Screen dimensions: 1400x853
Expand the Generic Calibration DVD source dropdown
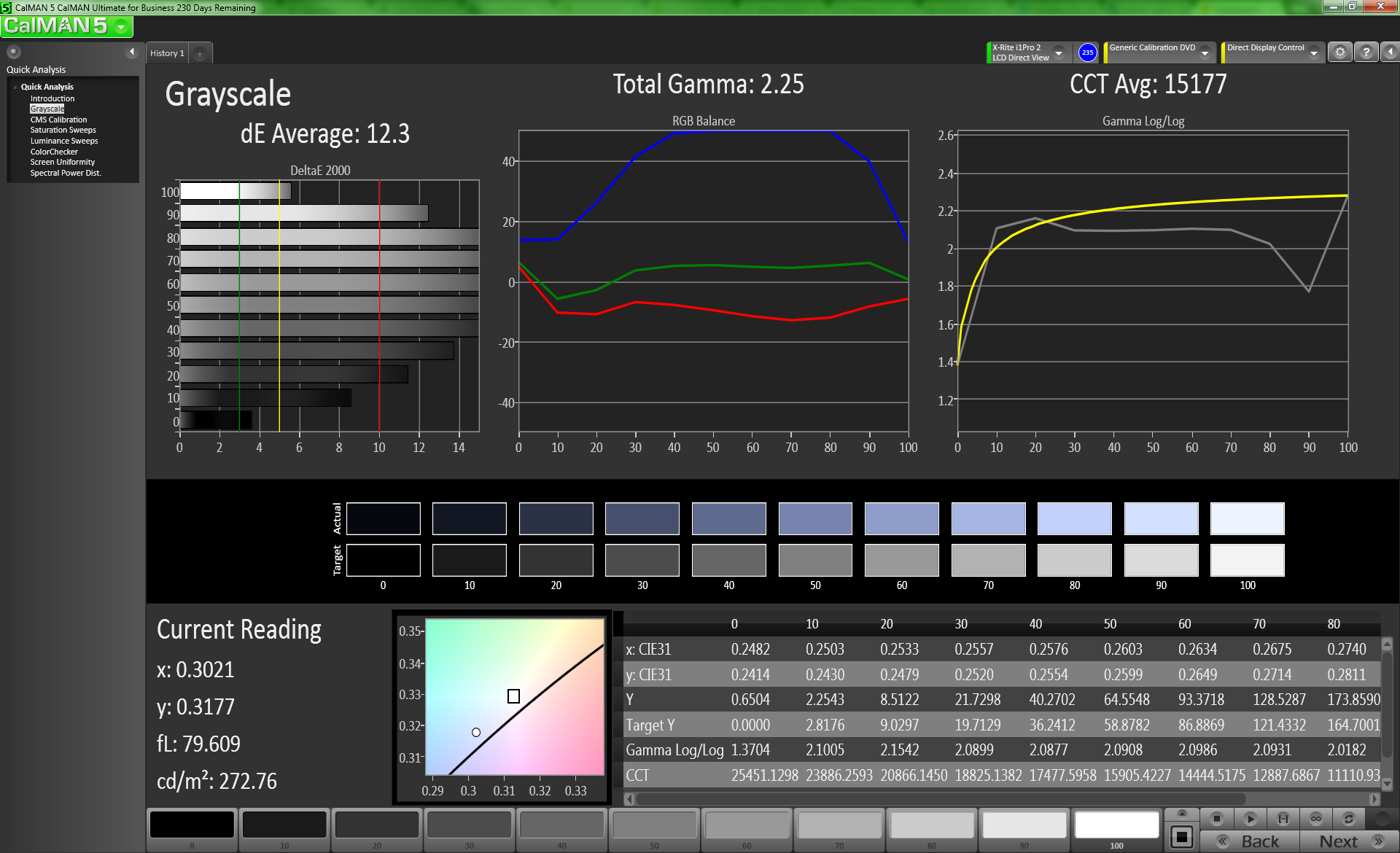pyautogui.click(x=1205, y=53)
